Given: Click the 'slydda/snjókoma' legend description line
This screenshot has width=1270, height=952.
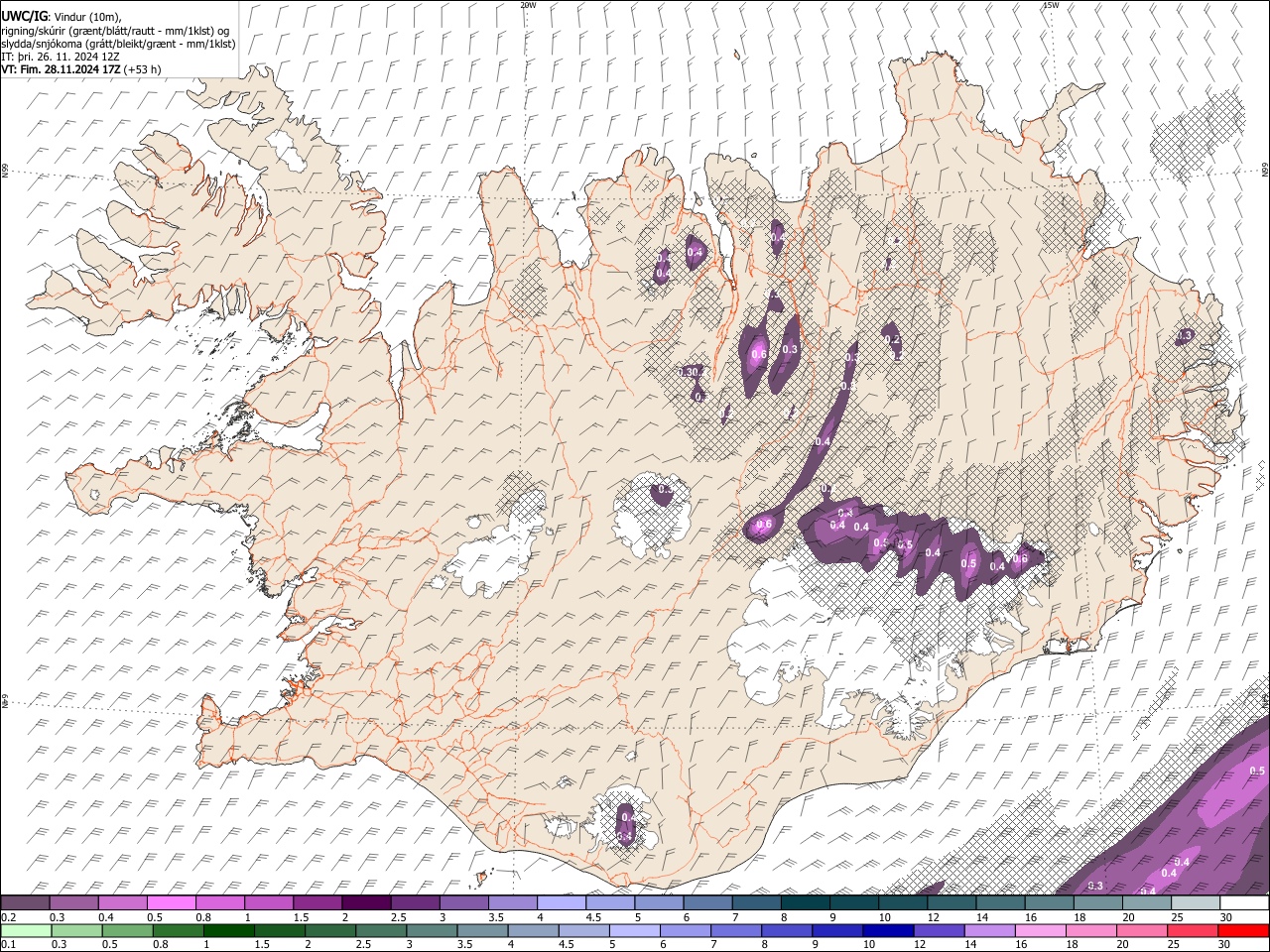Looking at the screenshot, I should 118,44.
